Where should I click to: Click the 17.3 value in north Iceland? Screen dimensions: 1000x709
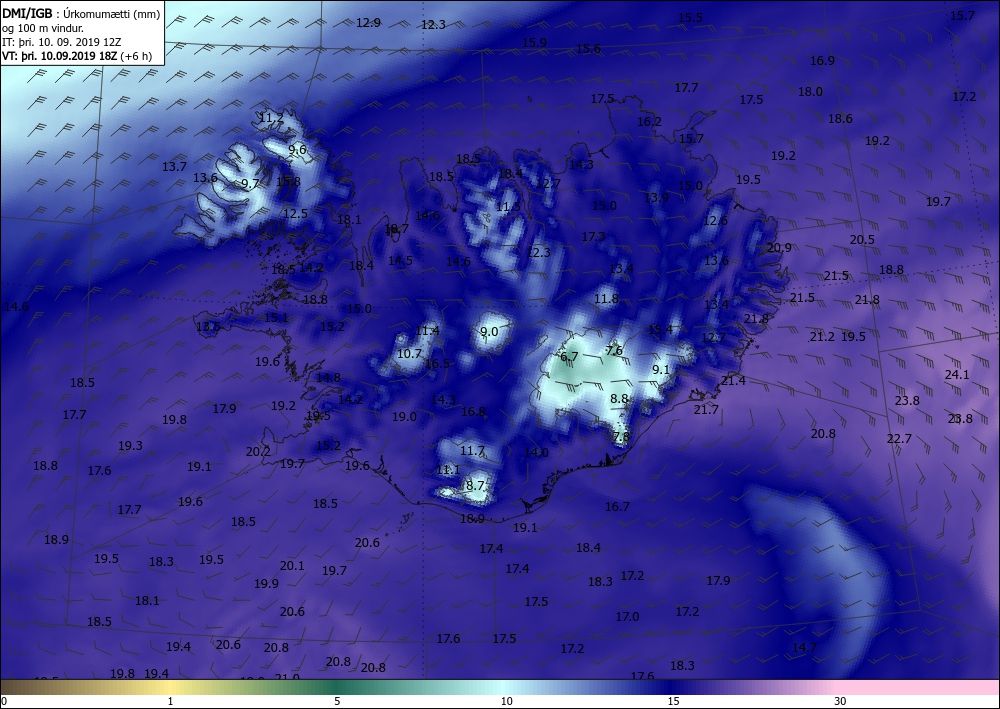(x=593, y=236)
